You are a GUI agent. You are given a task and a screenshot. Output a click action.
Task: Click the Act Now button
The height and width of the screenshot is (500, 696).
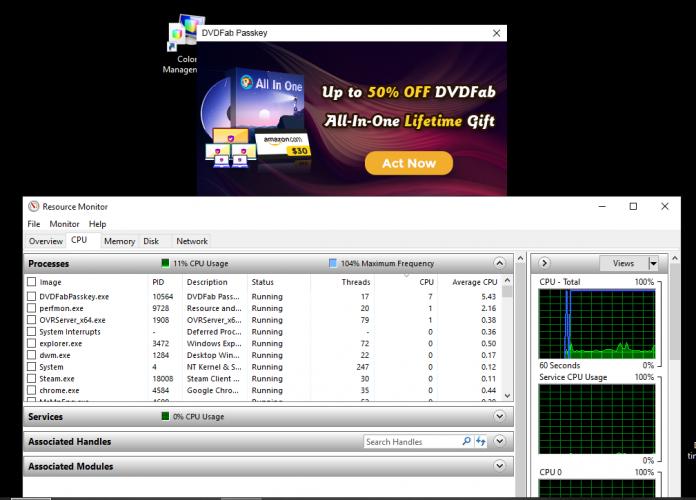tap(409, 163)
